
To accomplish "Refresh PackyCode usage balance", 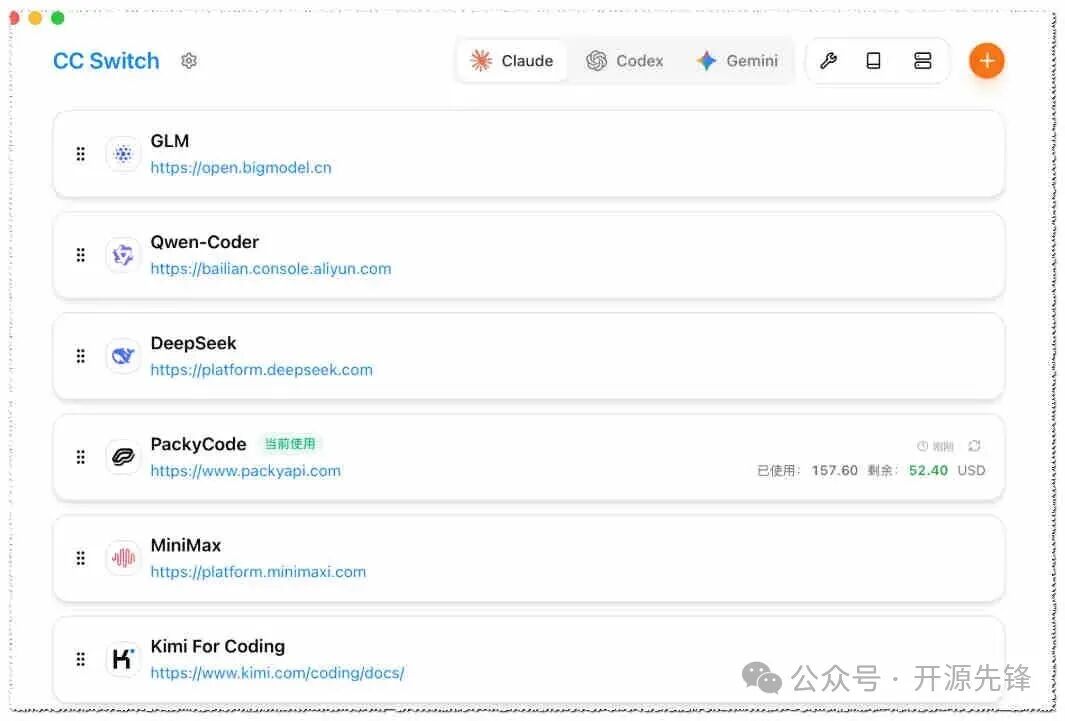I will (975, 446).
